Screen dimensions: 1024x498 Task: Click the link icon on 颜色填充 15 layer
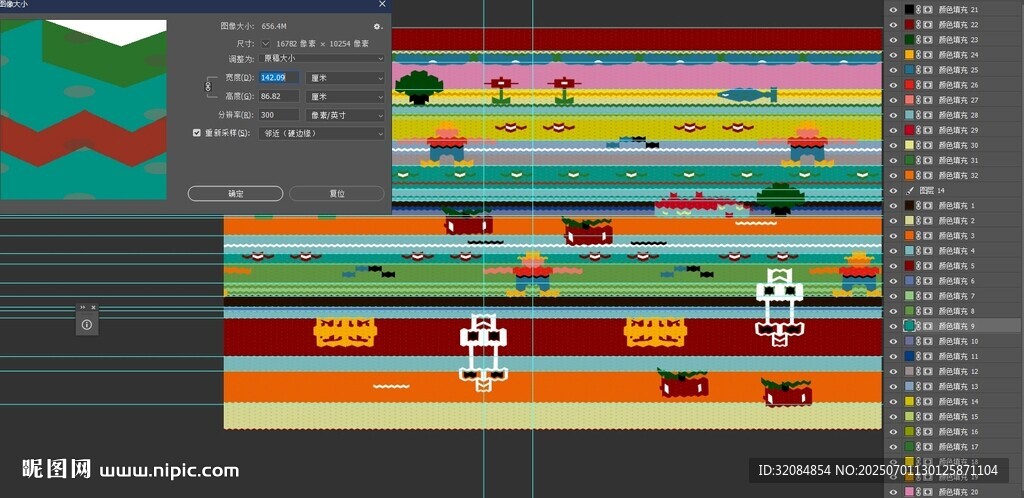tap(919, 416)
